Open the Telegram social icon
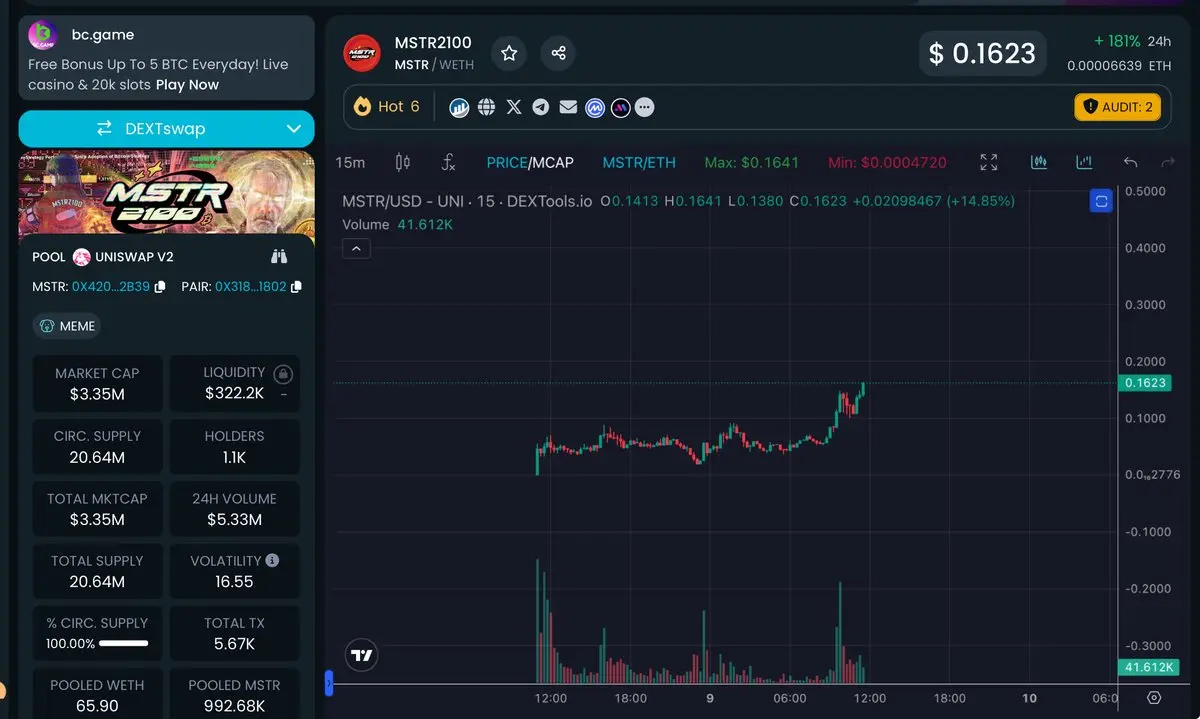The height and width of the screenshot is (719, 1200). point(541,107)
